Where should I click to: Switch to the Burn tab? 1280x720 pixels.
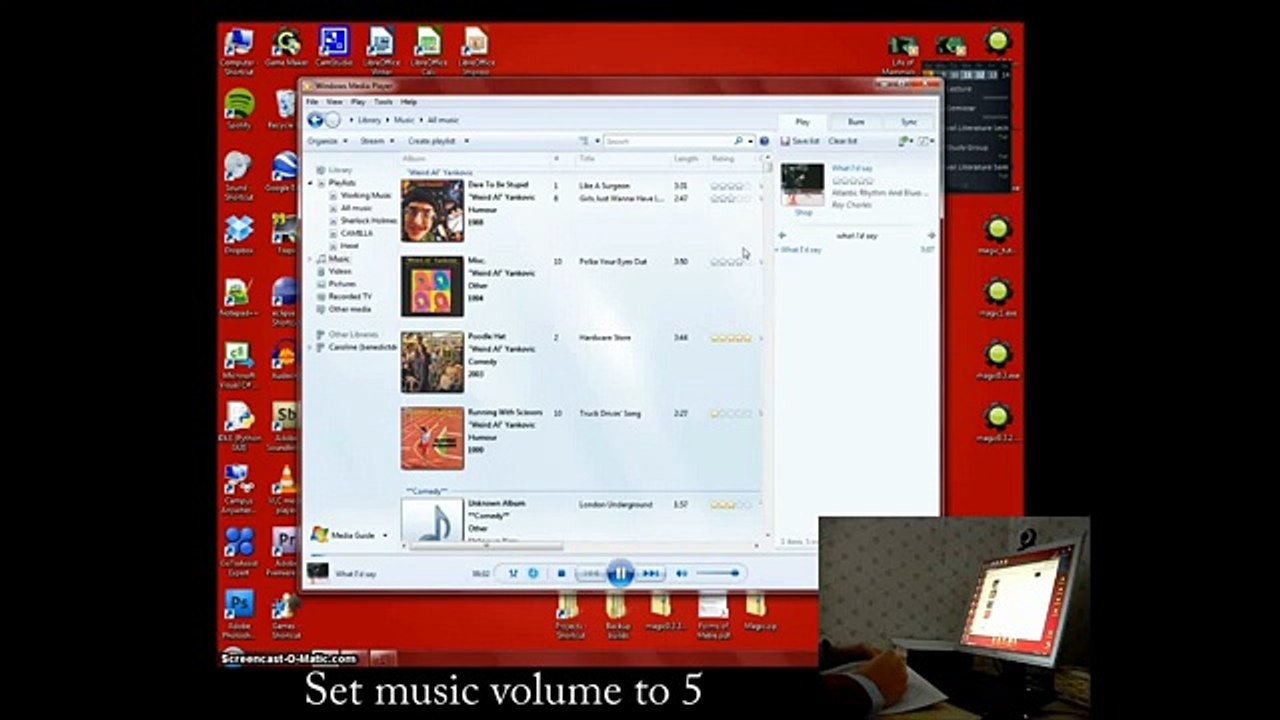(x=856, y=121)
